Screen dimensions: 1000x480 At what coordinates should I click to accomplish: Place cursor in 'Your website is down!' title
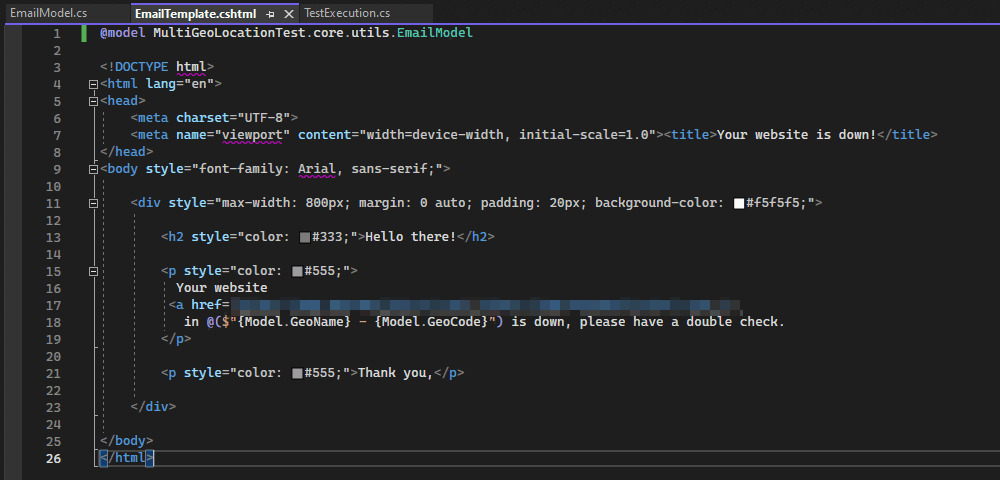point(796,134)
